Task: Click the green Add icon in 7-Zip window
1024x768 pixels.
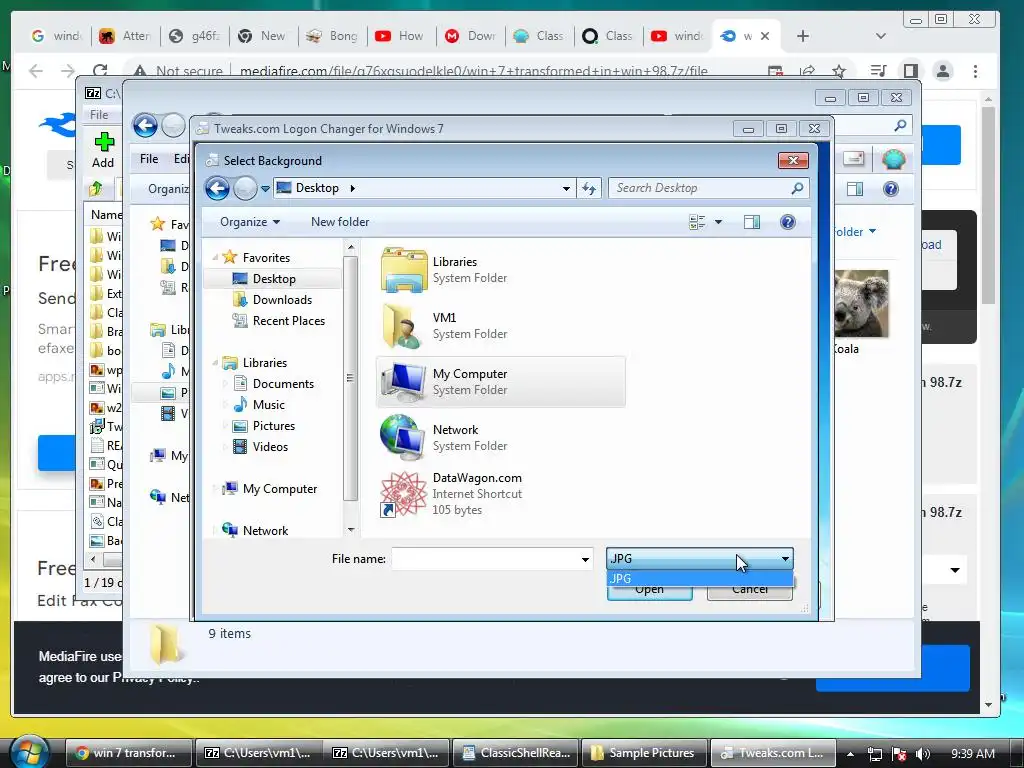Action: tap(103, 141)
